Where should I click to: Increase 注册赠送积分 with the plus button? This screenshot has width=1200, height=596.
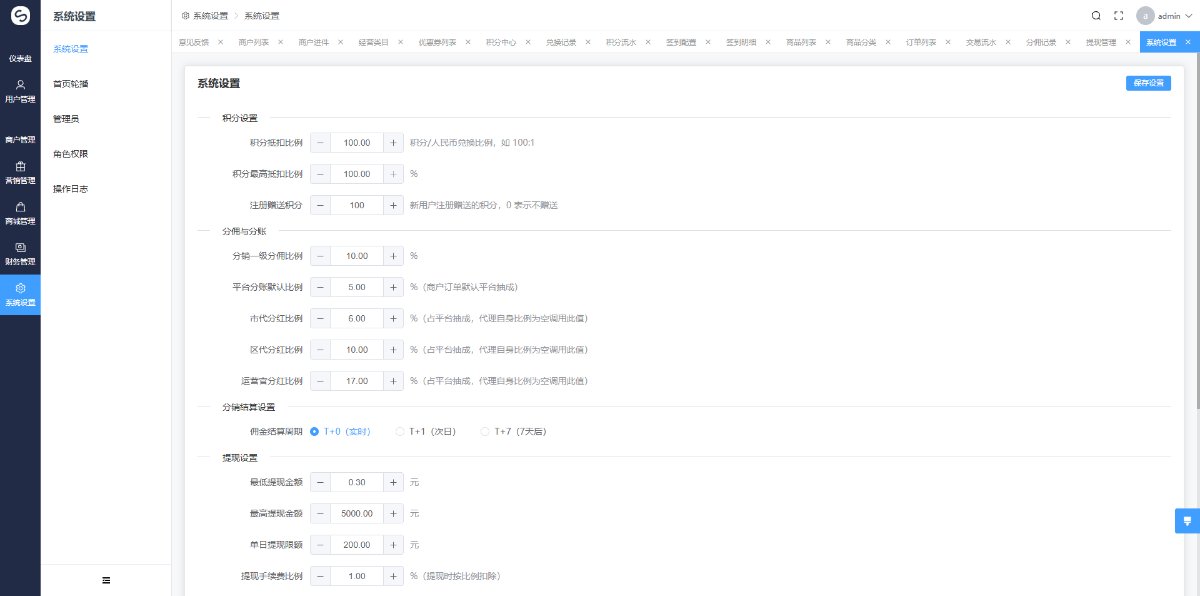tap(393, 205)
